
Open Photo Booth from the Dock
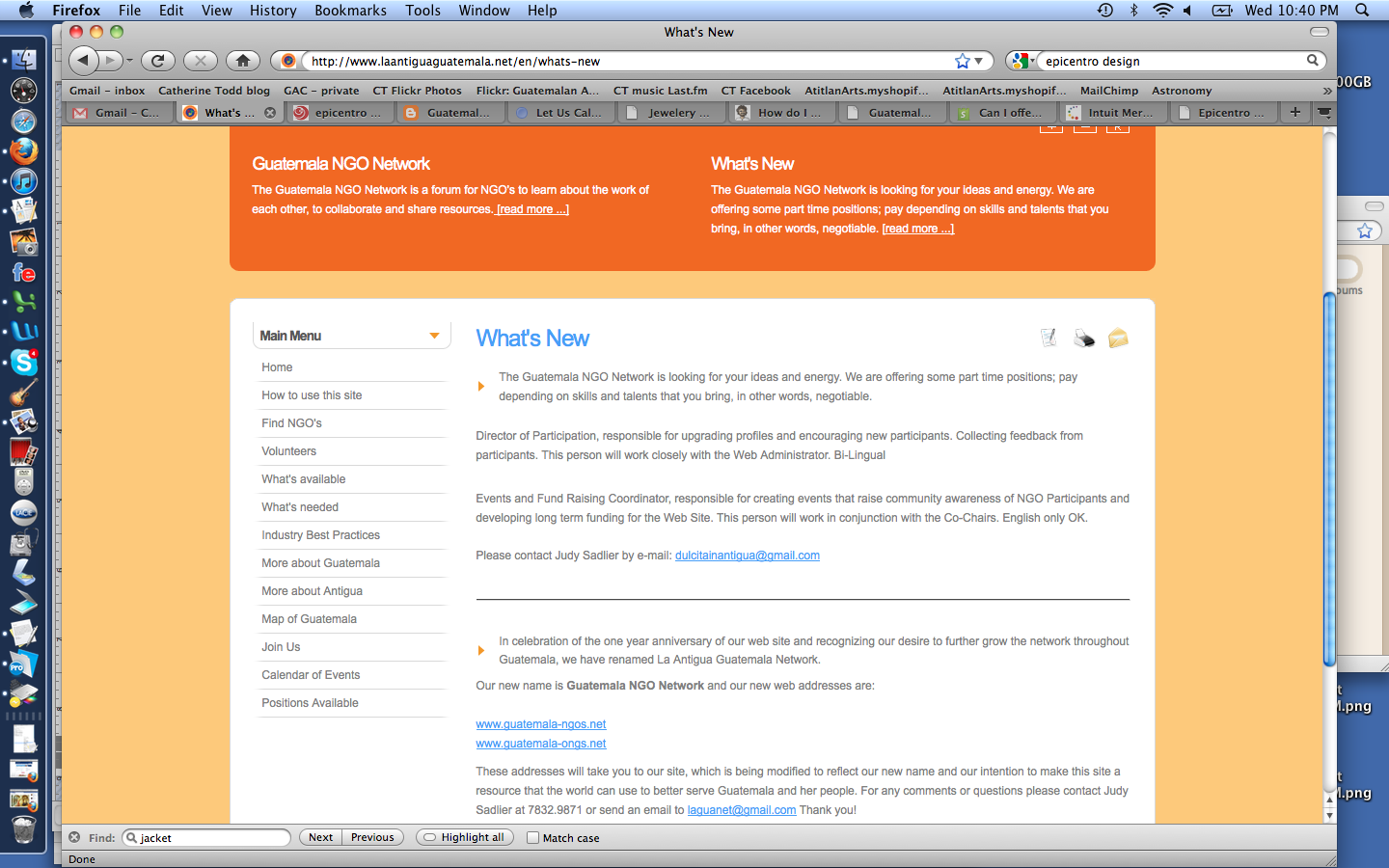coord(24,451)
